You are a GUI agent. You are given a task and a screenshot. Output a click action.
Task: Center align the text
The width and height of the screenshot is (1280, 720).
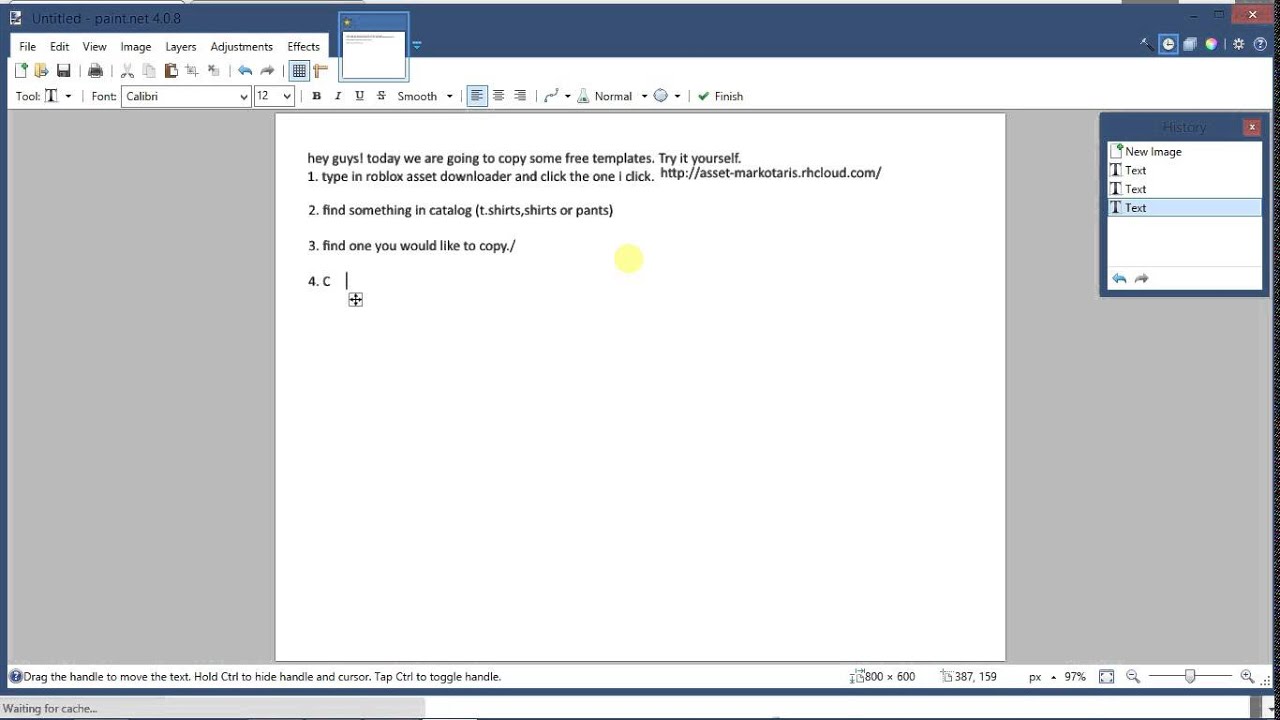pos(498,96)
